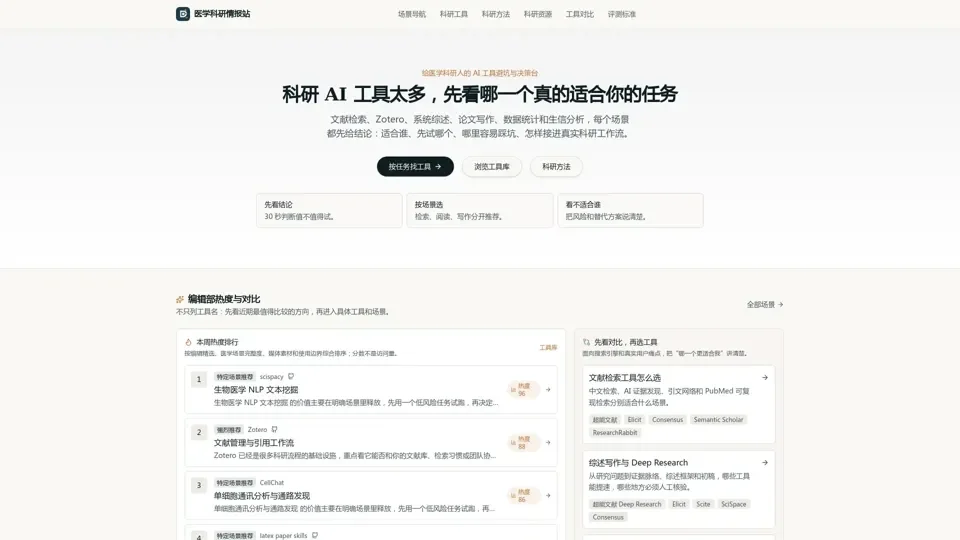Click compare icon beside 先看对比,再选工具

(587, 342)
